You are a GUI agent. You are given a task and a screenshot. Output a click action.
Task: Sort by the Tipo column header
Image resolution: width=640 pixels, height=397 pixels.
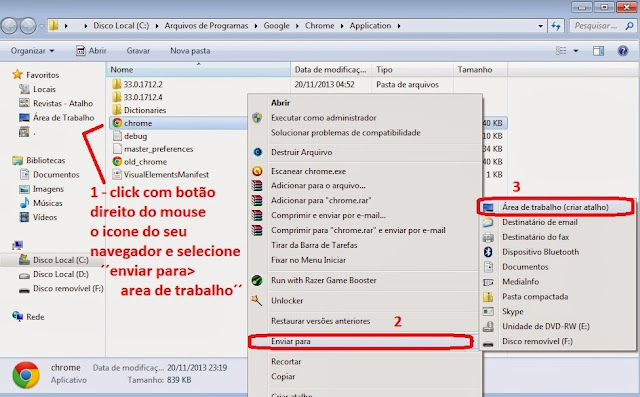click(x=412, y=70)
